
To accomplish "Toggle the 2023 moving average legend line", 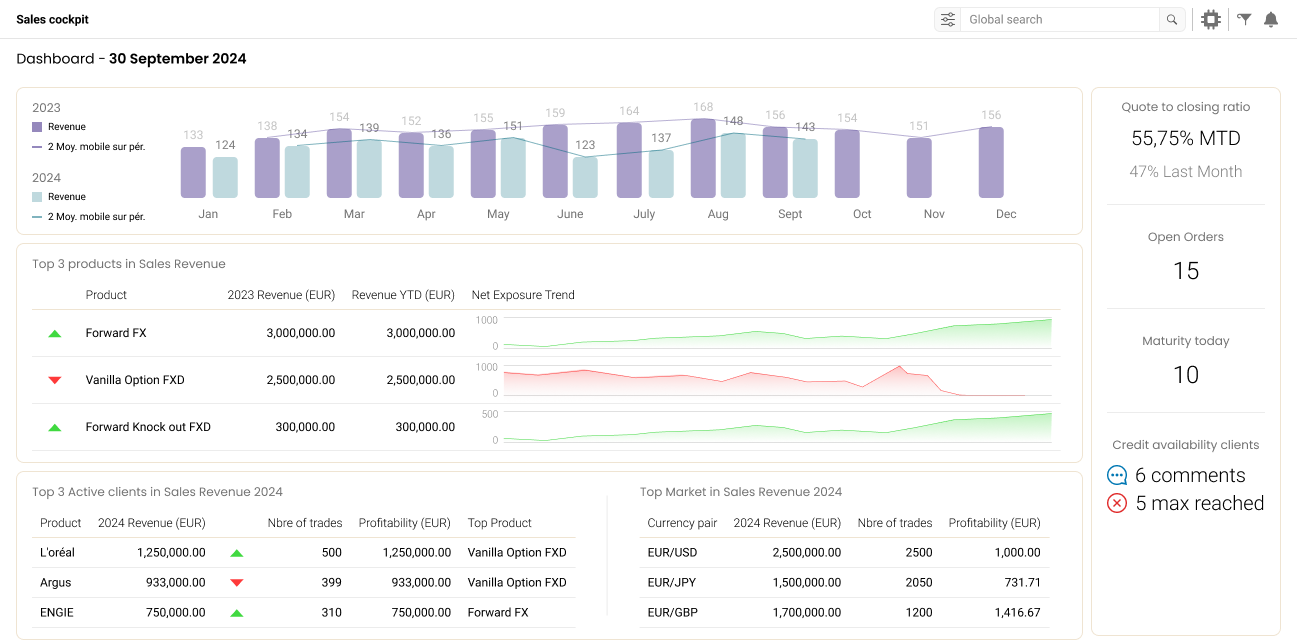I will [37, 147].
